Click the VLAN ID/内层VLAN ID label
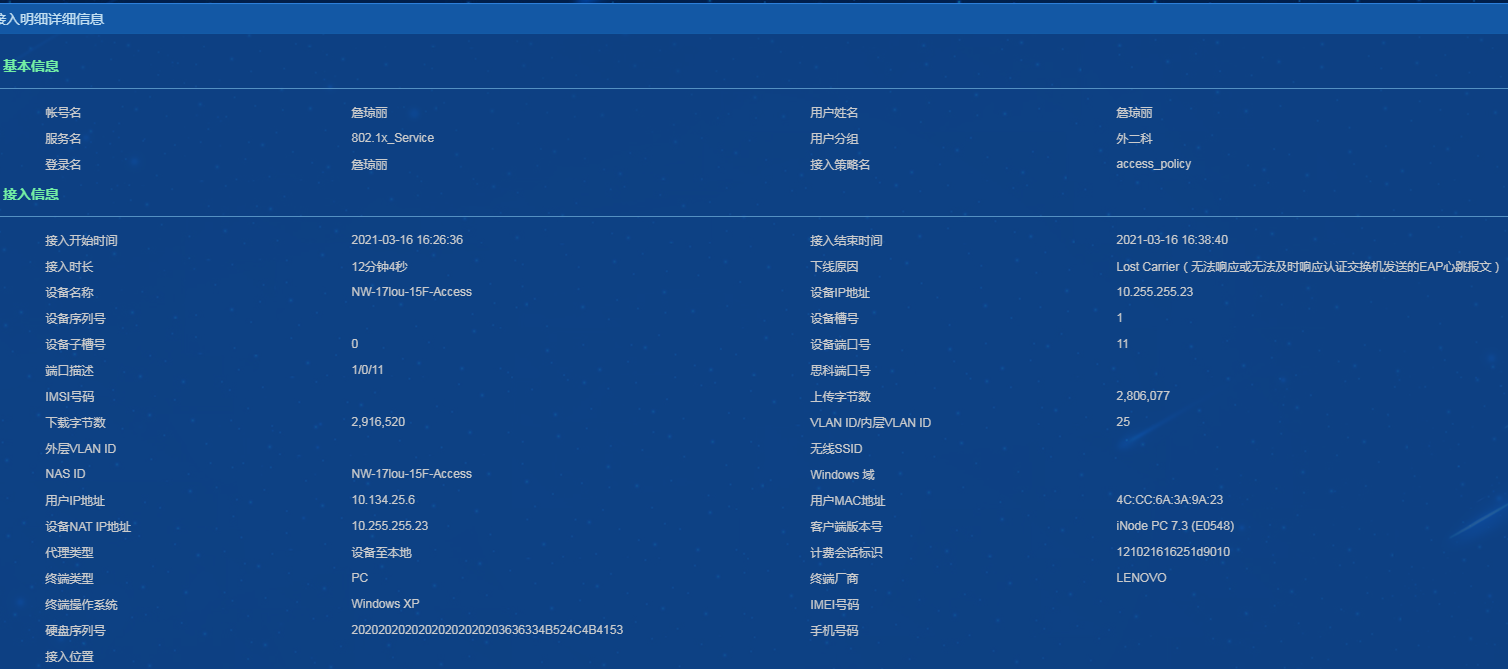 [x=870, y=423]
